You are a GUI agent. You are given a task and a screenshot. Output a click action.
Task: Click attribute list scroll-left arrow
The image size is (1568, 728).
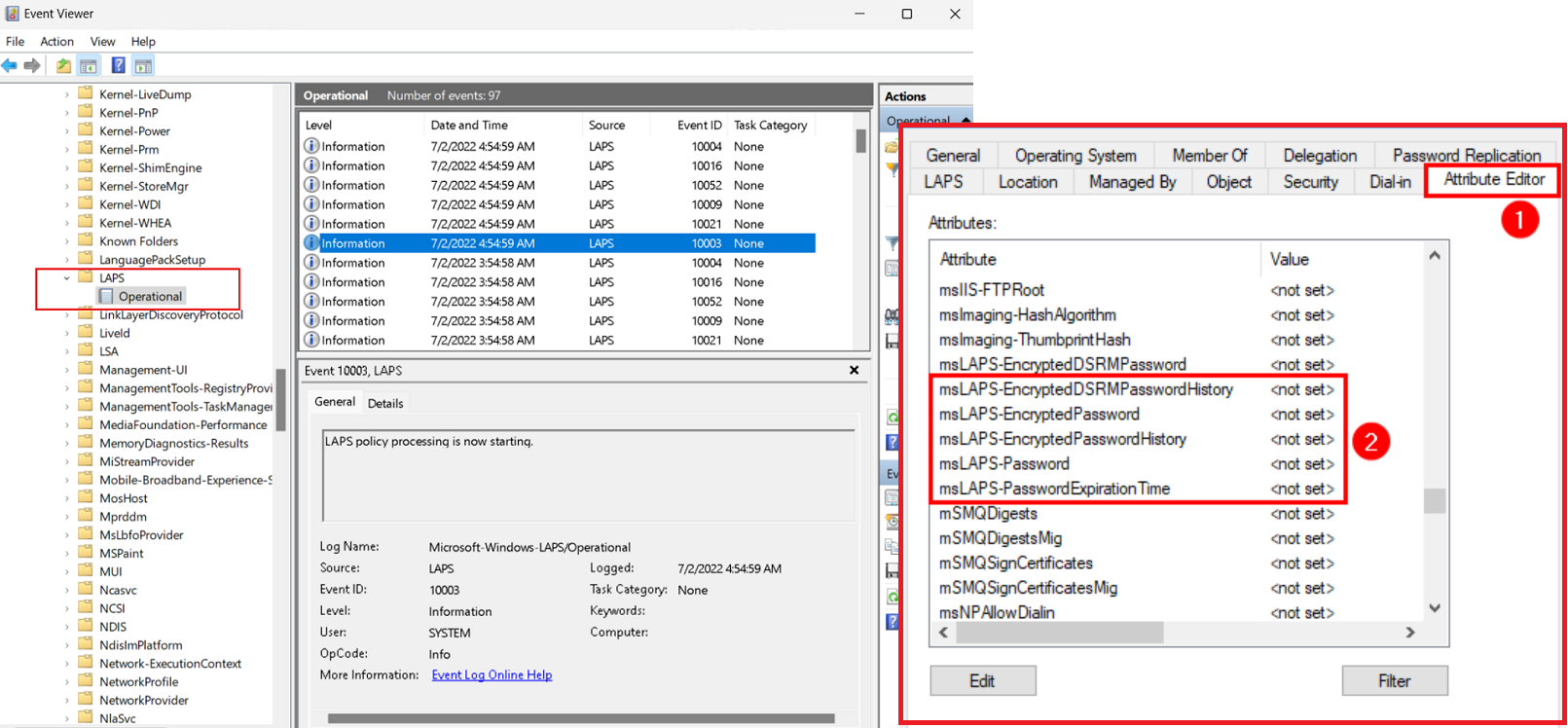[x=943, y=633]
